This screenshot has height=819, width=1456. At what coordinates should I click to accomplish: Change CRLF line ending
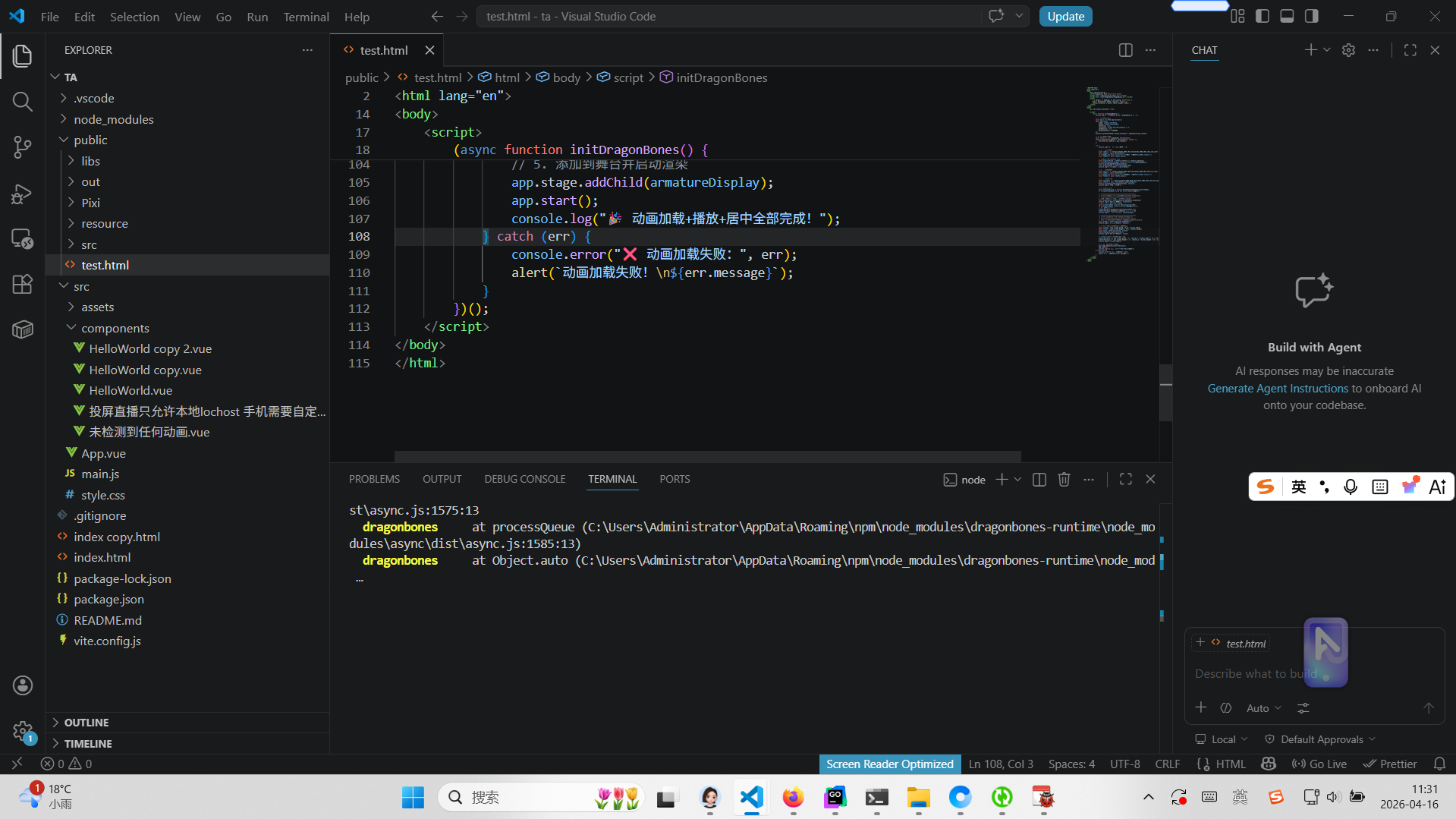tap(1167, 764)
